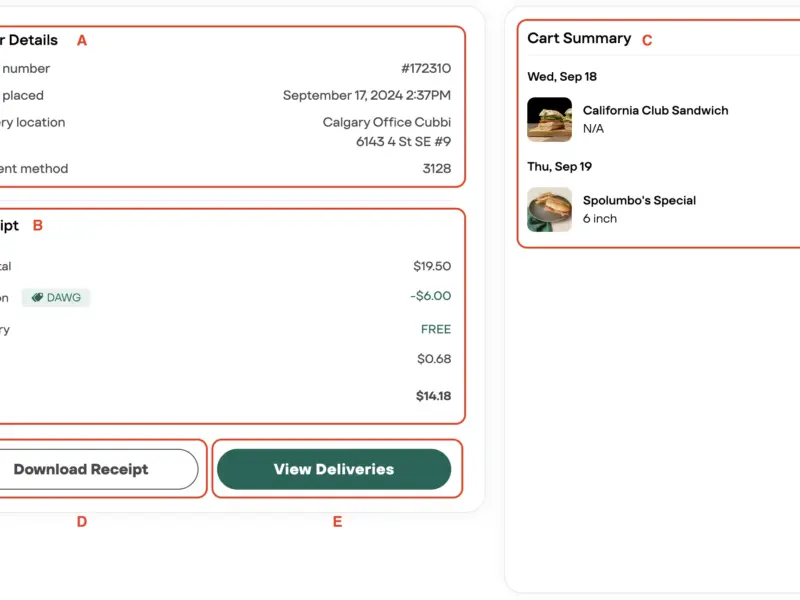Click the 6143 4 St SE #9 address
The height and width of the screenshot is (600, 800).
pos(403,142)
